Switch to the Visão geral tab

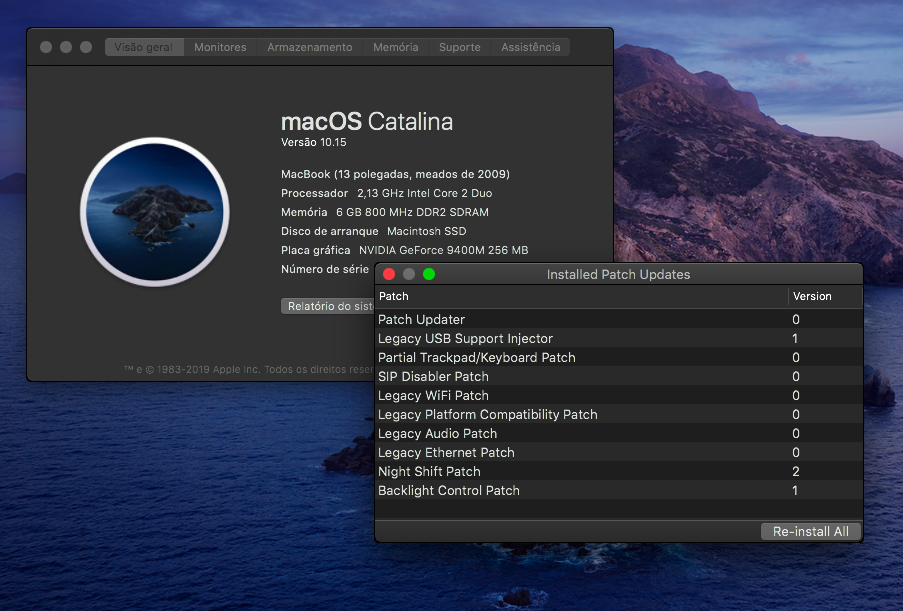pyautogui.click(x=144, y=47)
